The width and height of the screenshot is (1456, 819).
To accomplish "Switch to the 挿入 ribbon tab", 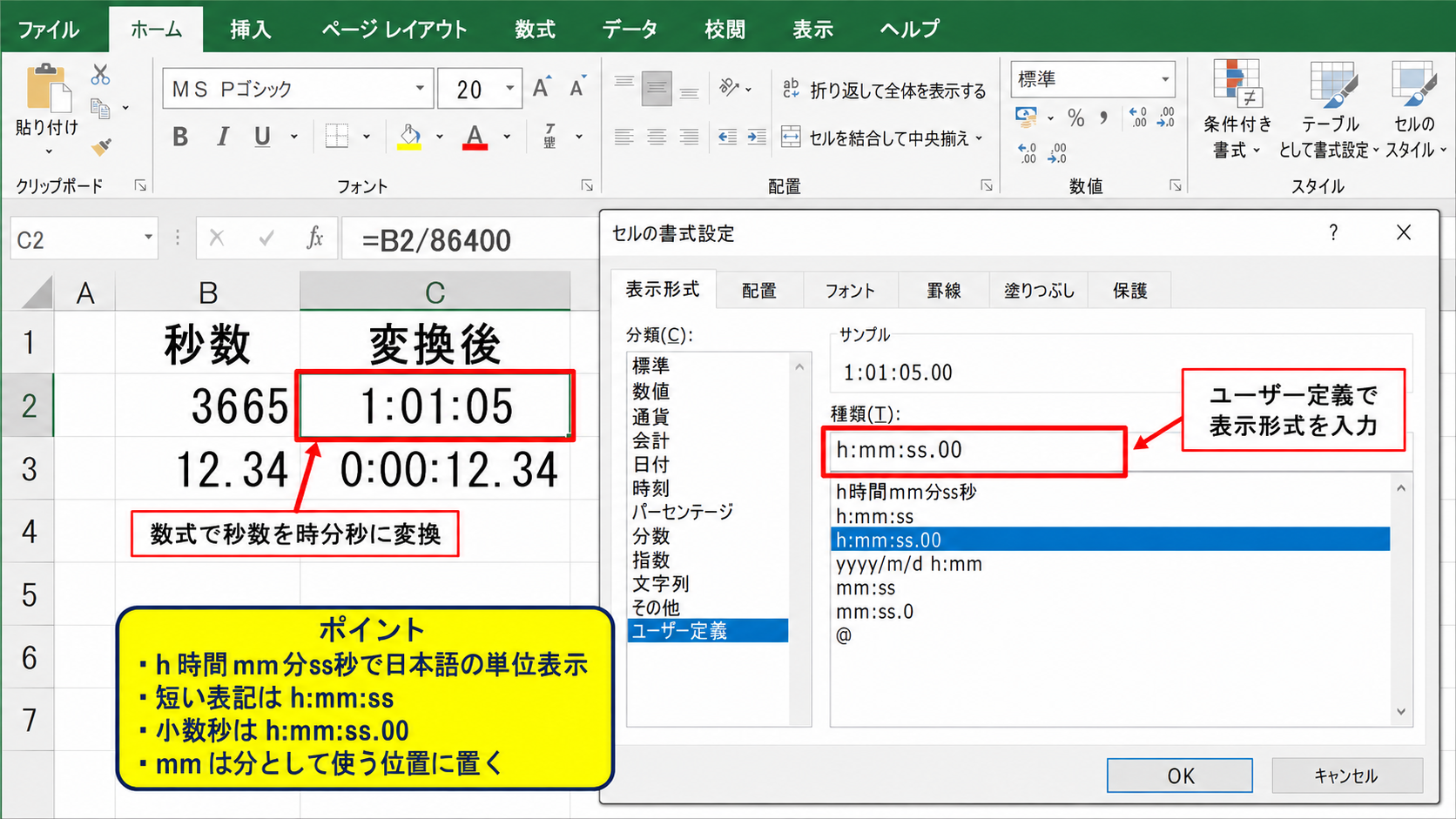I will [x=251, y=29].
